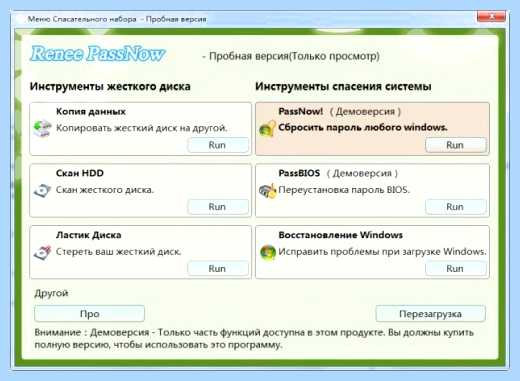Click the Восстановление Windows logo icon

[x=268, y=252]
